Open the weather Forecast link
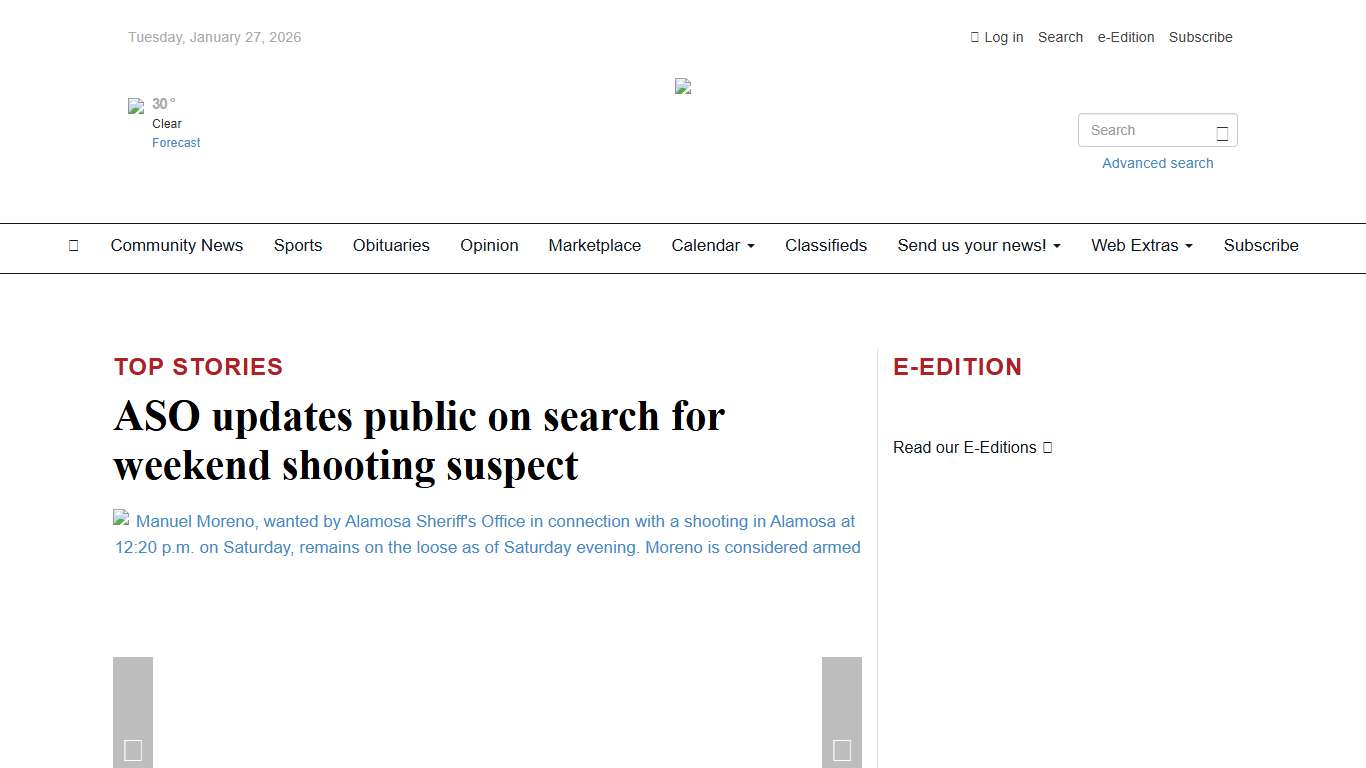The width and height of the screenshot is (1366, 768). (176, 143)
